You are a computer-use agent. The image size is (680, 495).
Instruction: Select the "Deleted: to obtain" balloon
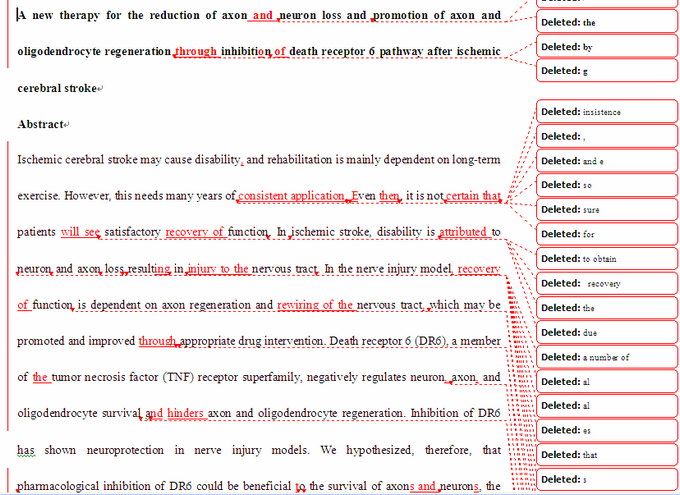(604, 259)
